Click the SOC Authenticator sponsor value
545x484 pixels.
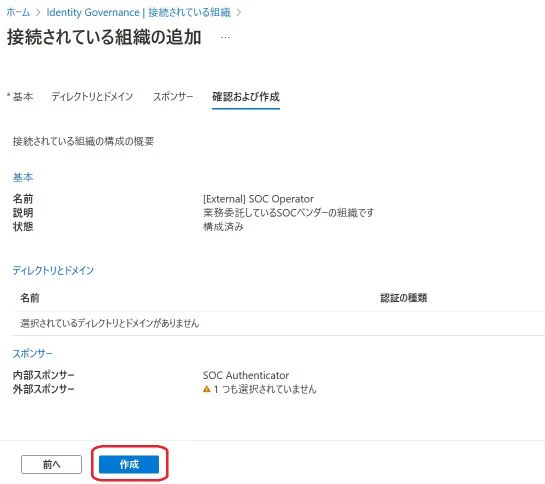pyautogui.click(x=246, y=375)
